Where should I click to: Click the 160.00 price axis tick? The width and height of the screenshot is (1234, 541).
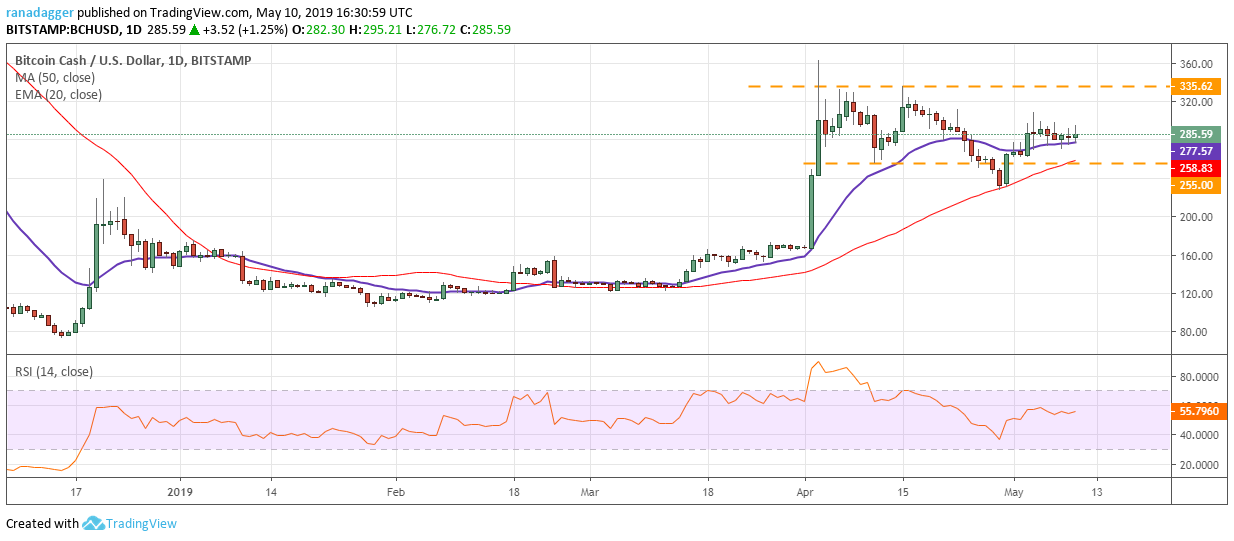click(x=1197, y=255)
